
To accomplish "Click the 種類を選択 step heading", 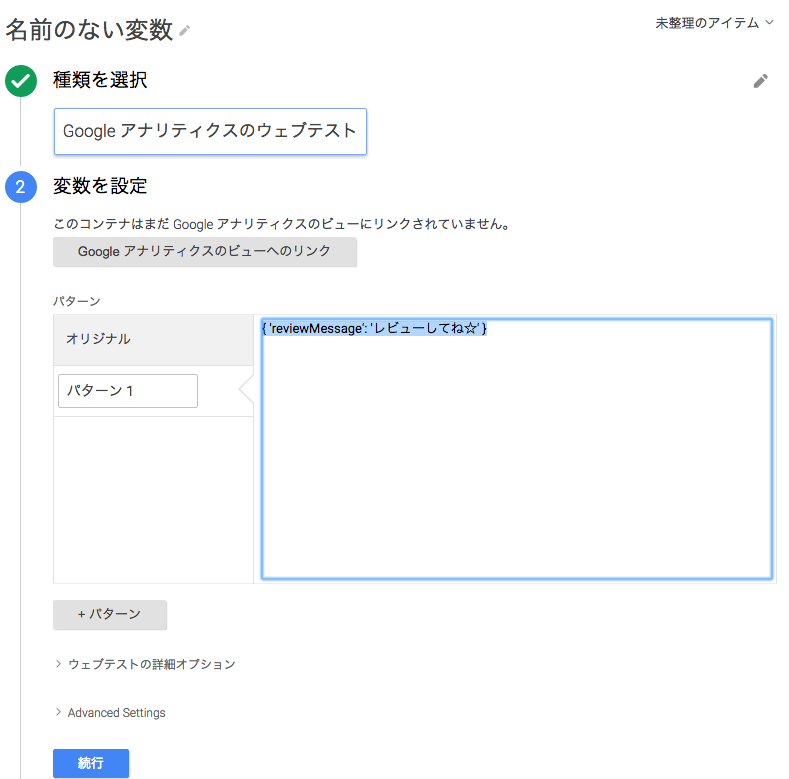I will (x=100, y=80).
